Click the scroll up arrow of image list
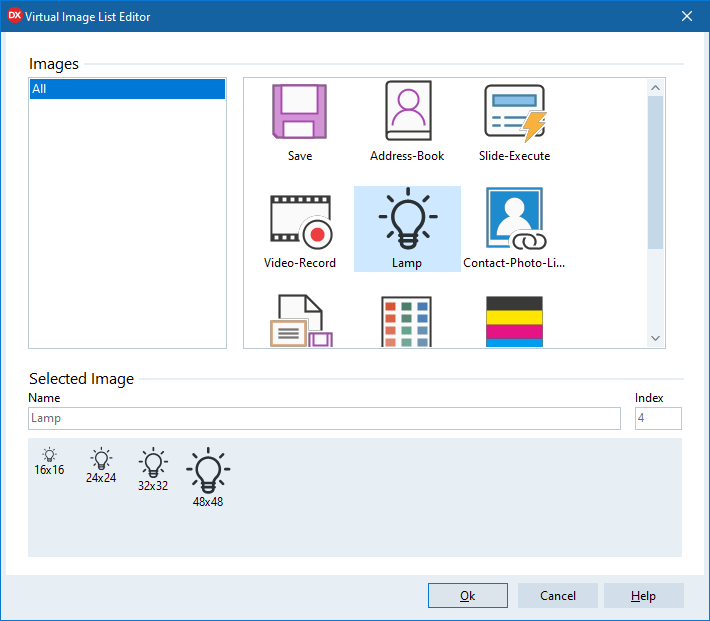The height and width of the screenshot is (621, 710). (655, 88)
